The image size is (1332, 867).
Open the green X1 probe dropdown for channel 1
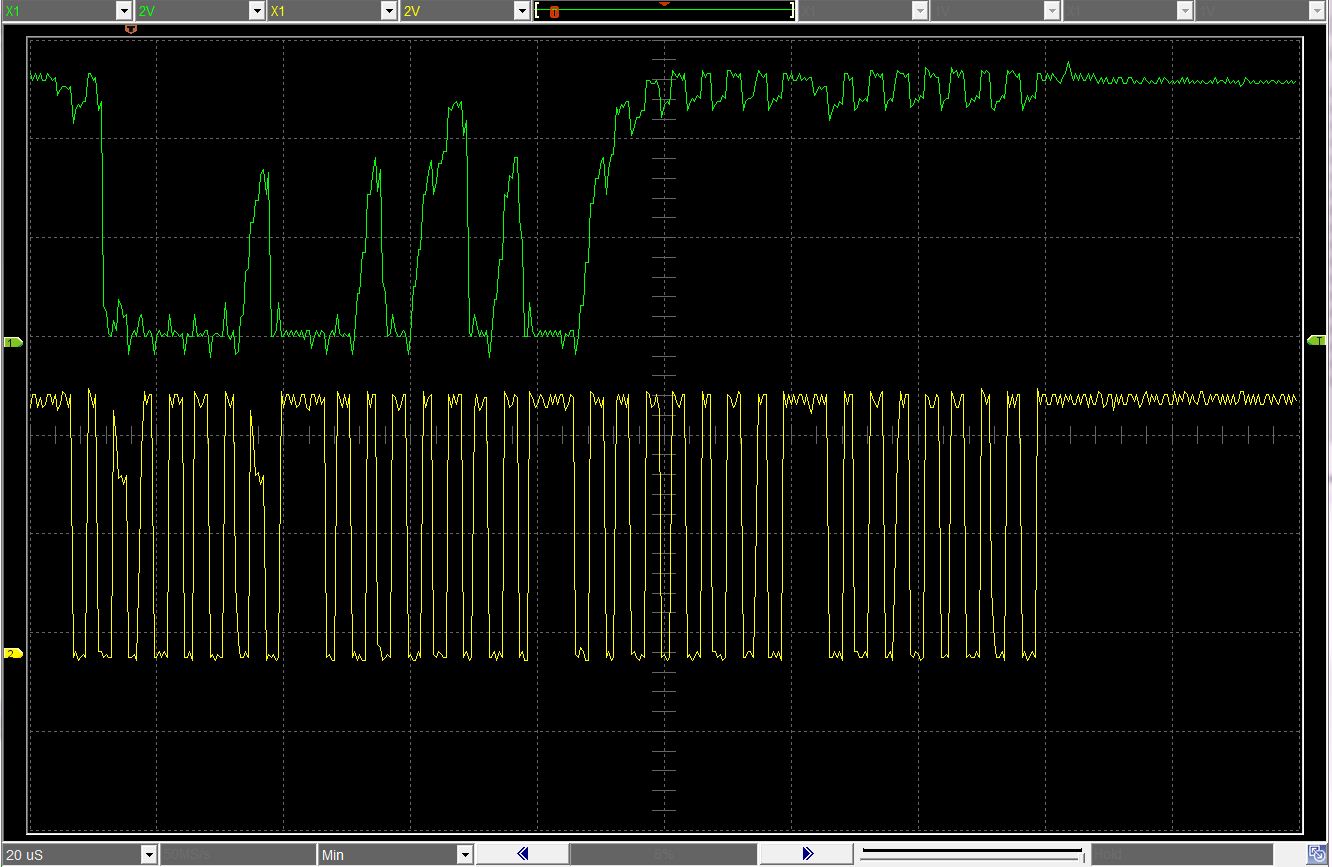point(124,11)
